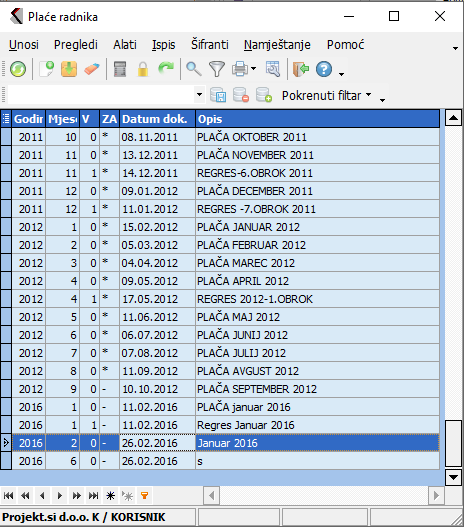Open the funnel filter icon
Image resolution: width=464 pixels, height=527 pixels.
click(217, 69)
